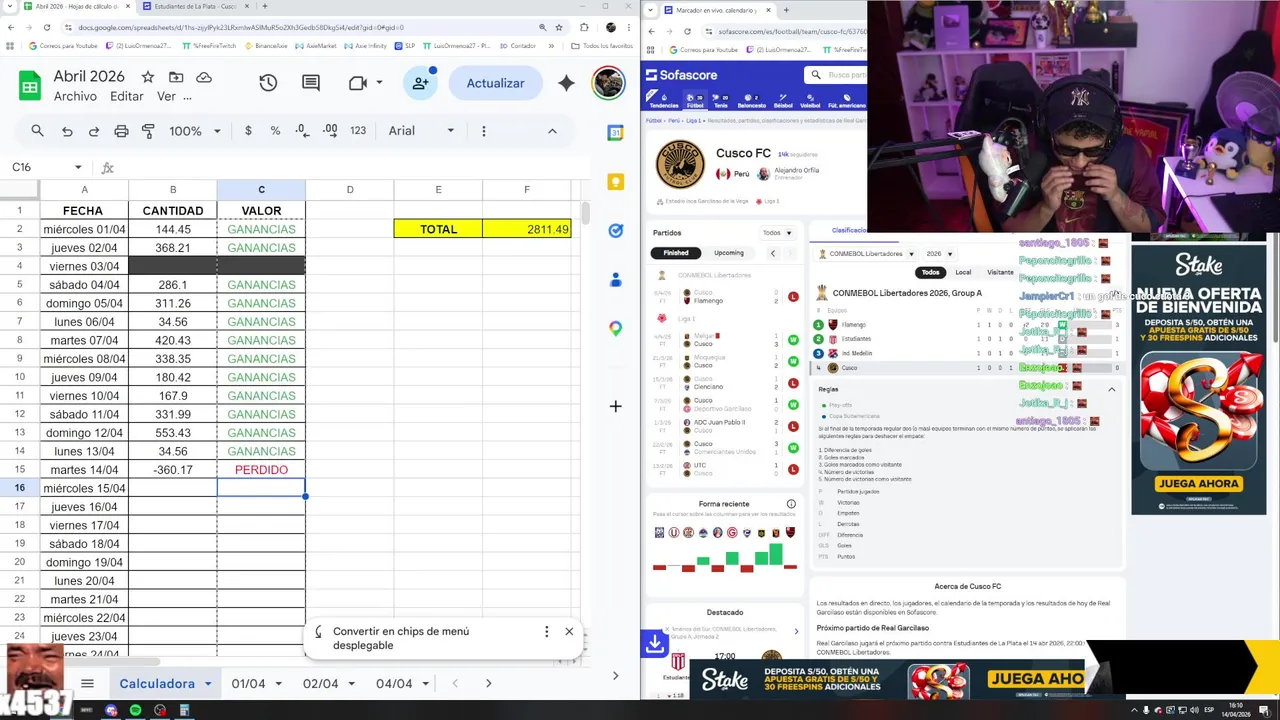Open the C16 name box dropdown

pos(78,167)
